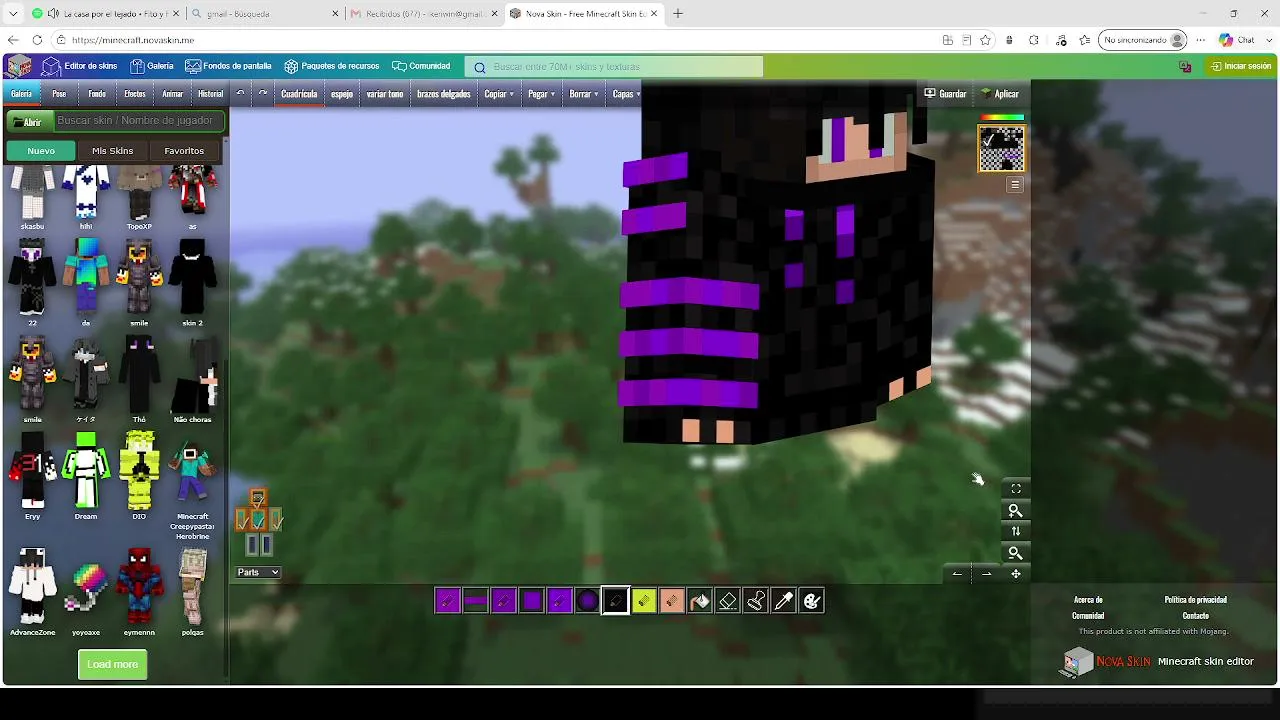Open the Parts dropdown selector

click(258, 572)
